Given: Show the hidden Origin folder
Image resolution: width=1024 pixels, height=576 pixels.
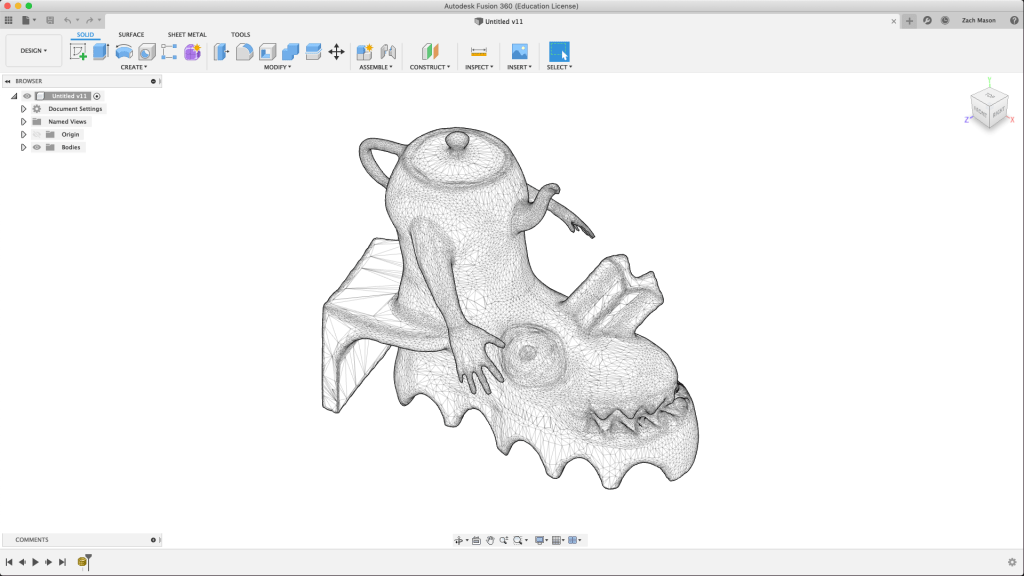Looking at the screenshot, I should [x=37, y=134].
